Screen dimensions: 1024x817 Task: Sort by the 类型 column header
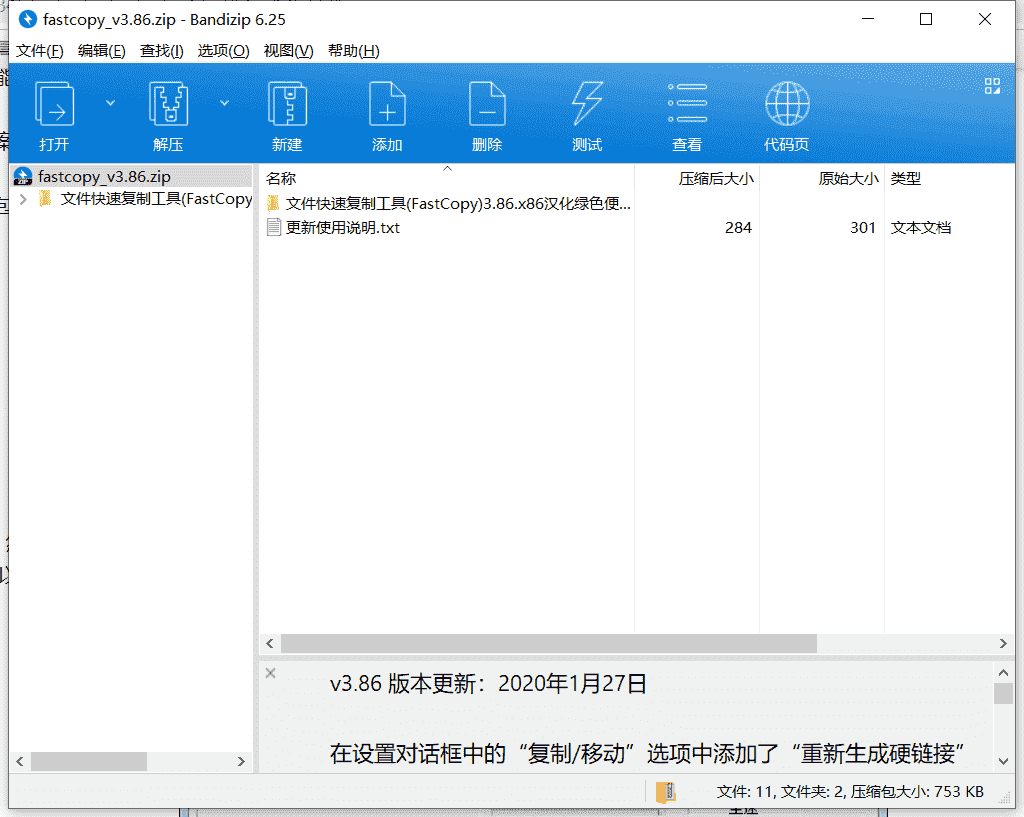[905, 178]
